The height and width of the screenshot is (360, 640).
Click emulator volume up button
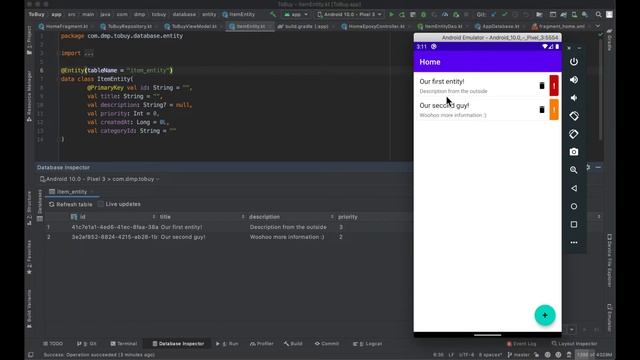pyautogui.click(x=574, y=80)
